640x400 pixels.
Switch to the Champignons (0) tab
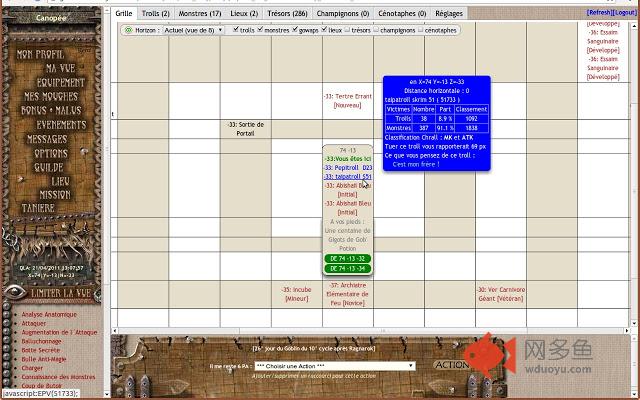tap(343, 13)
